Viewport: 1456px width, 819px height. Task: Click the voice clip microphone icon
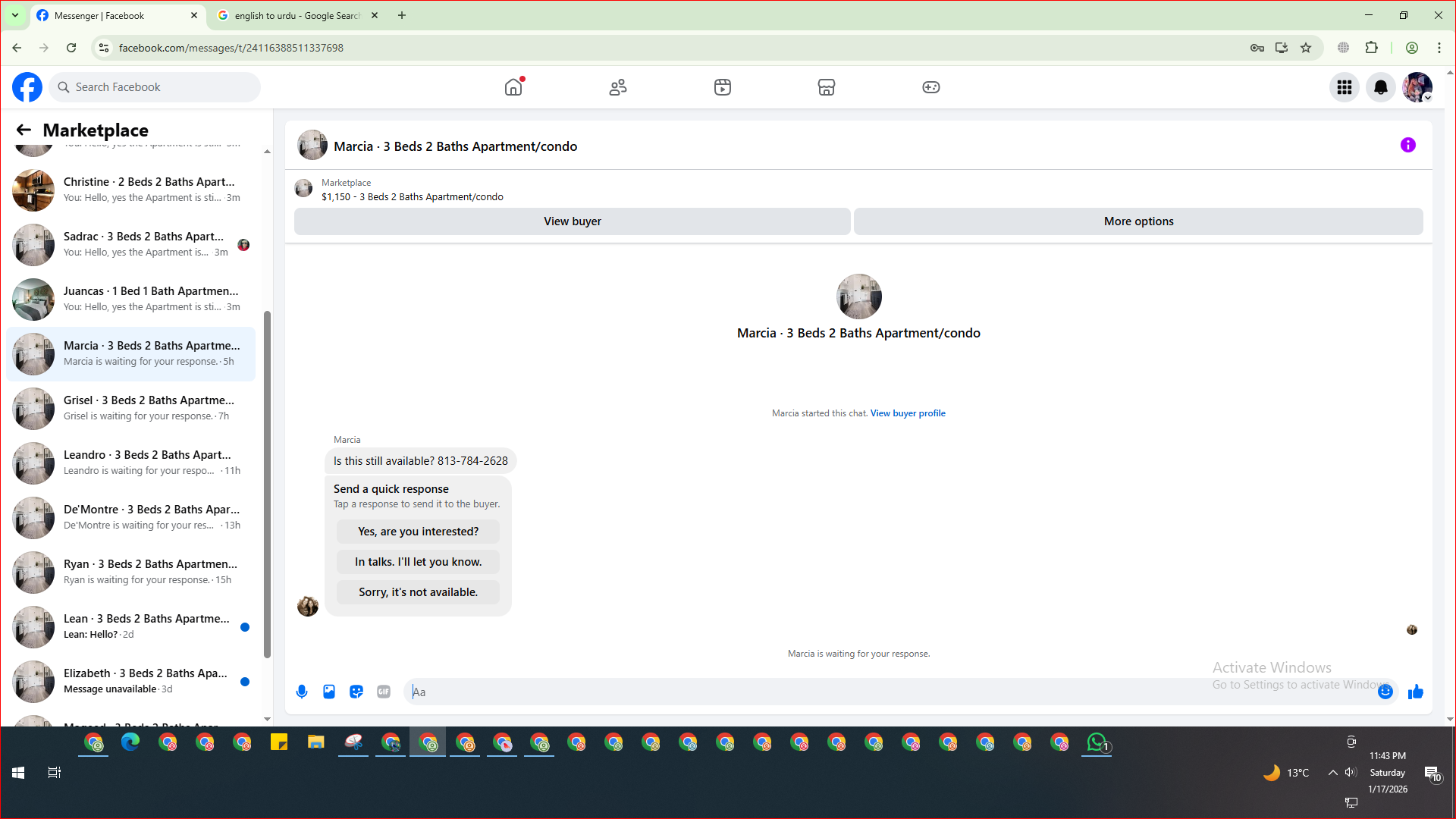click(302, 692)
